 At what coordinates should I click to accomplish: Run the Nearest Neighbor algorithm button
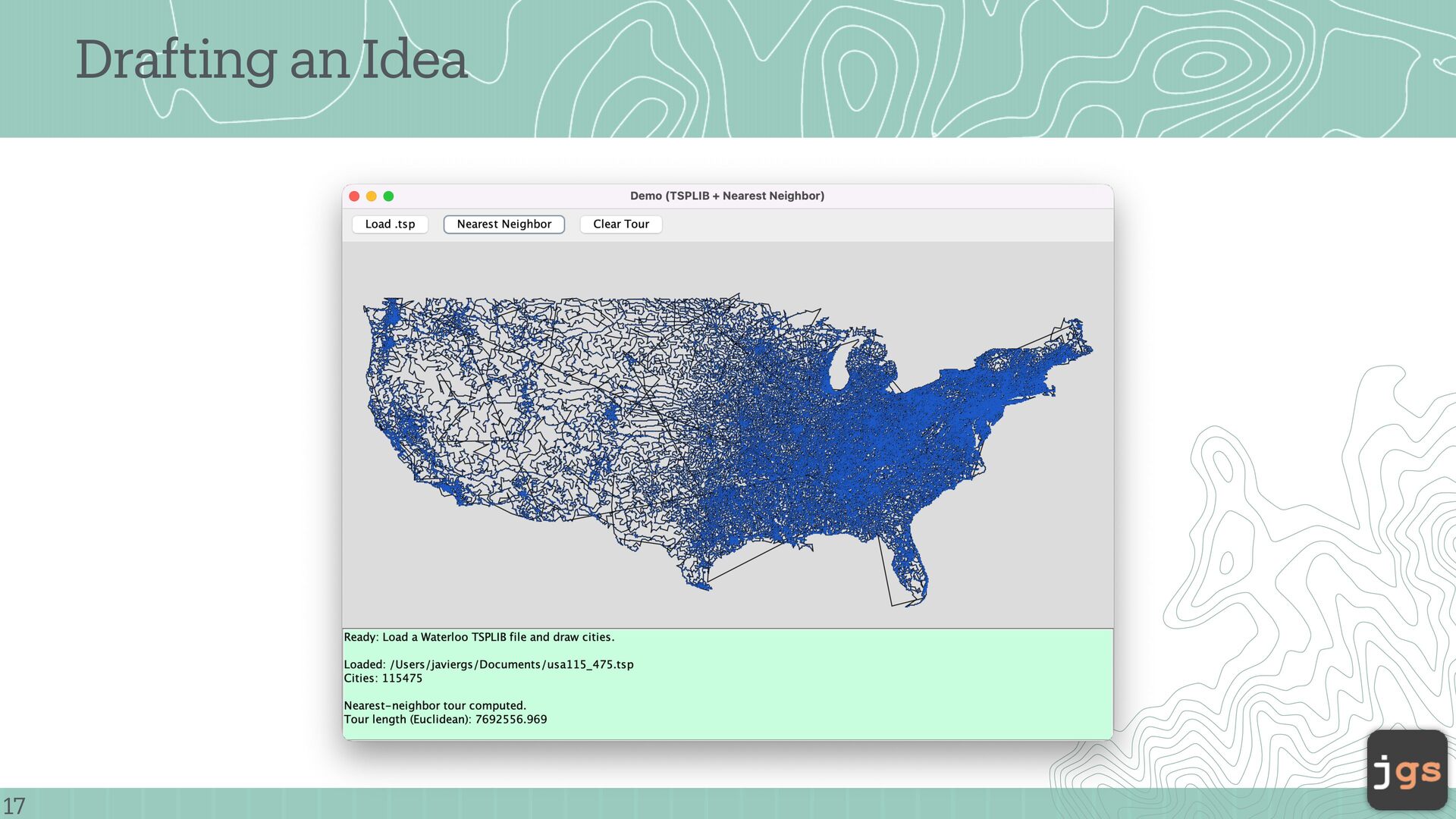click(504, 224)
